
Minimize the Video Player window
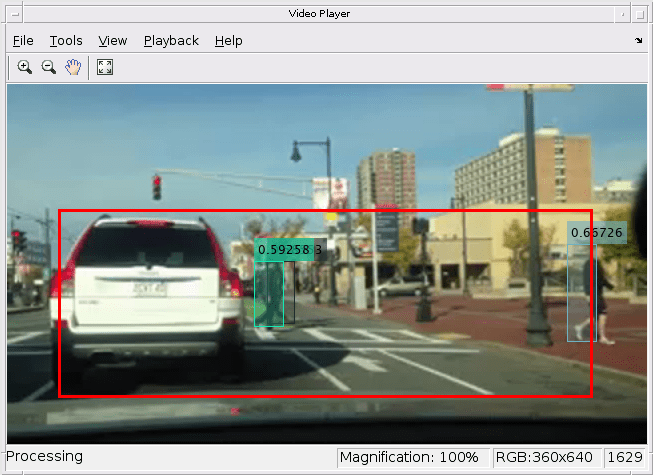[x=623, y=15]
